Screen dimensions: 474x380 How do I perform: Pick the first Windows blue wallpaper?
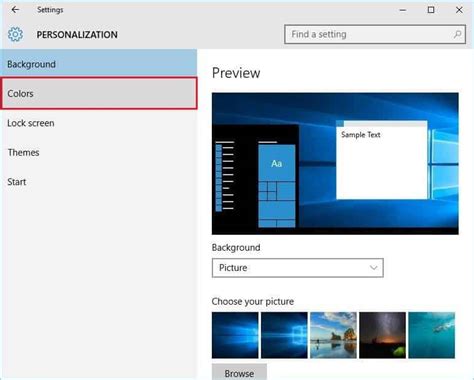pyautogui.click(x=235, y=335)
